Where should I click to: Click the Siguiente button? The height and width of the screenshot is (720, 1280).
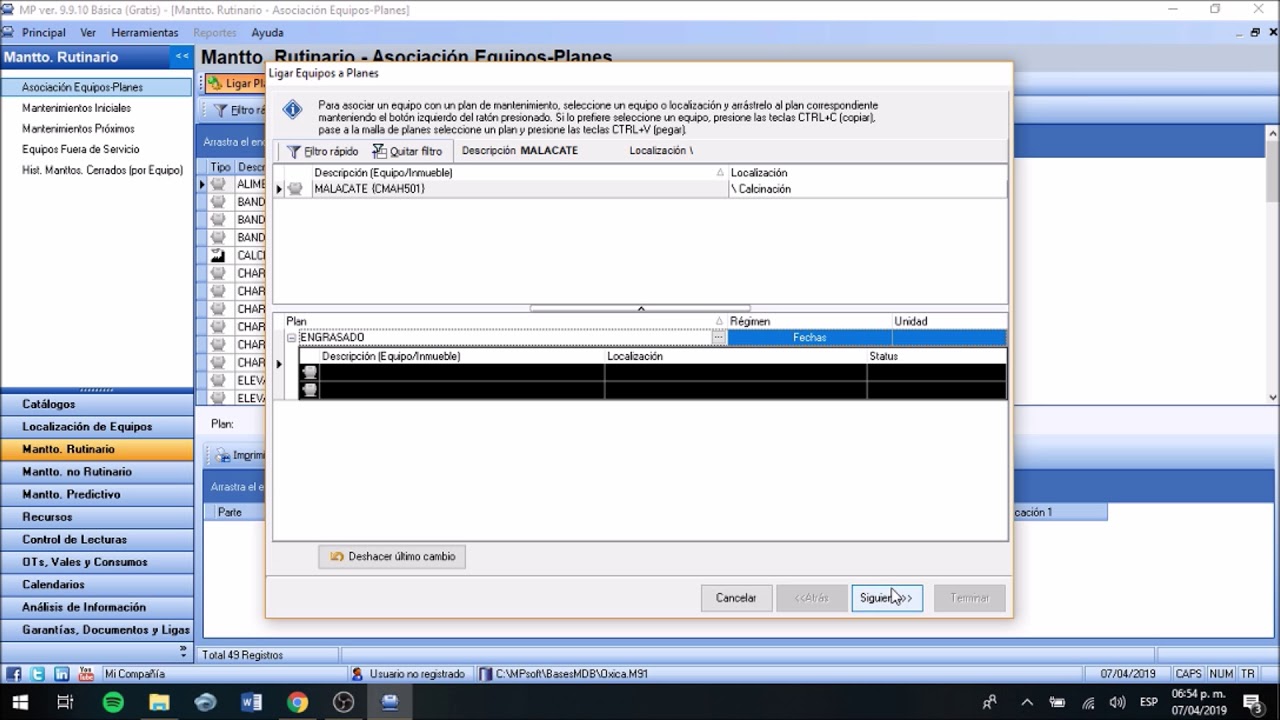click(x=886, y=598)
